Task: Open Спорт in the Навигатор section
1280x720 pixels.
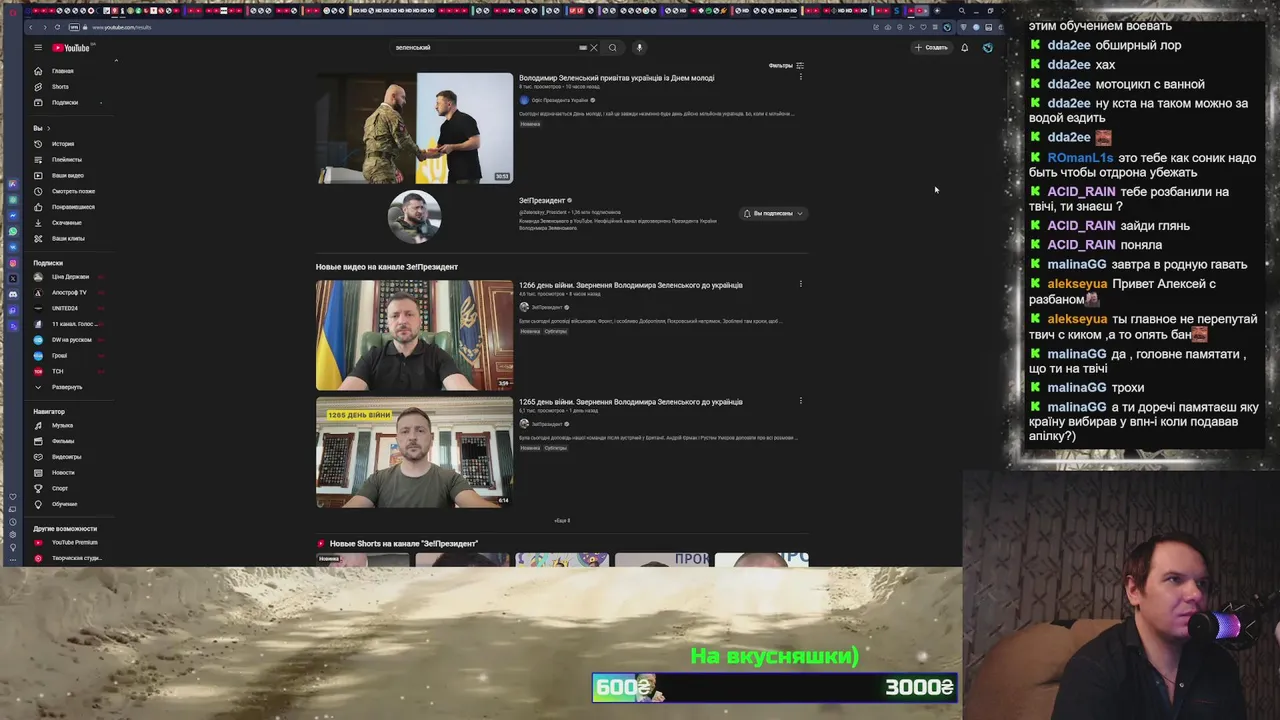Action: coord(60,488)
